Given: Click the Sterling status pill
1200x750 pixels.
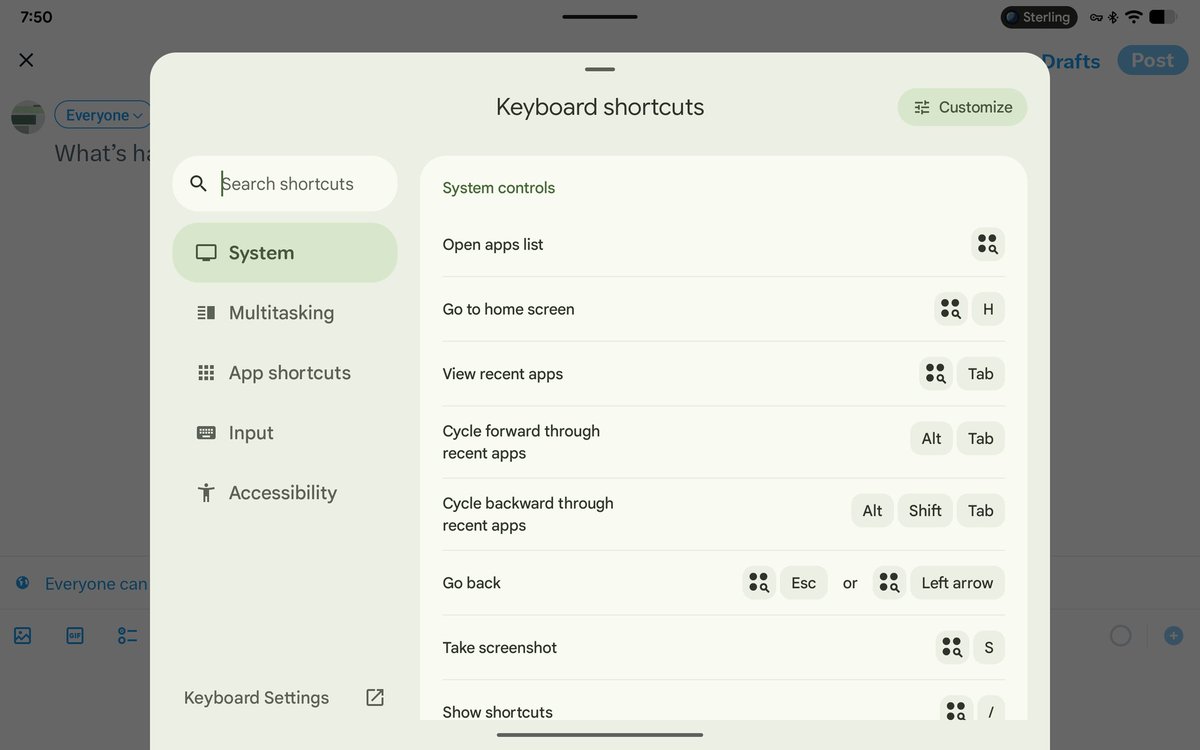Looking at the screenshot, I should click(1039, 17).
